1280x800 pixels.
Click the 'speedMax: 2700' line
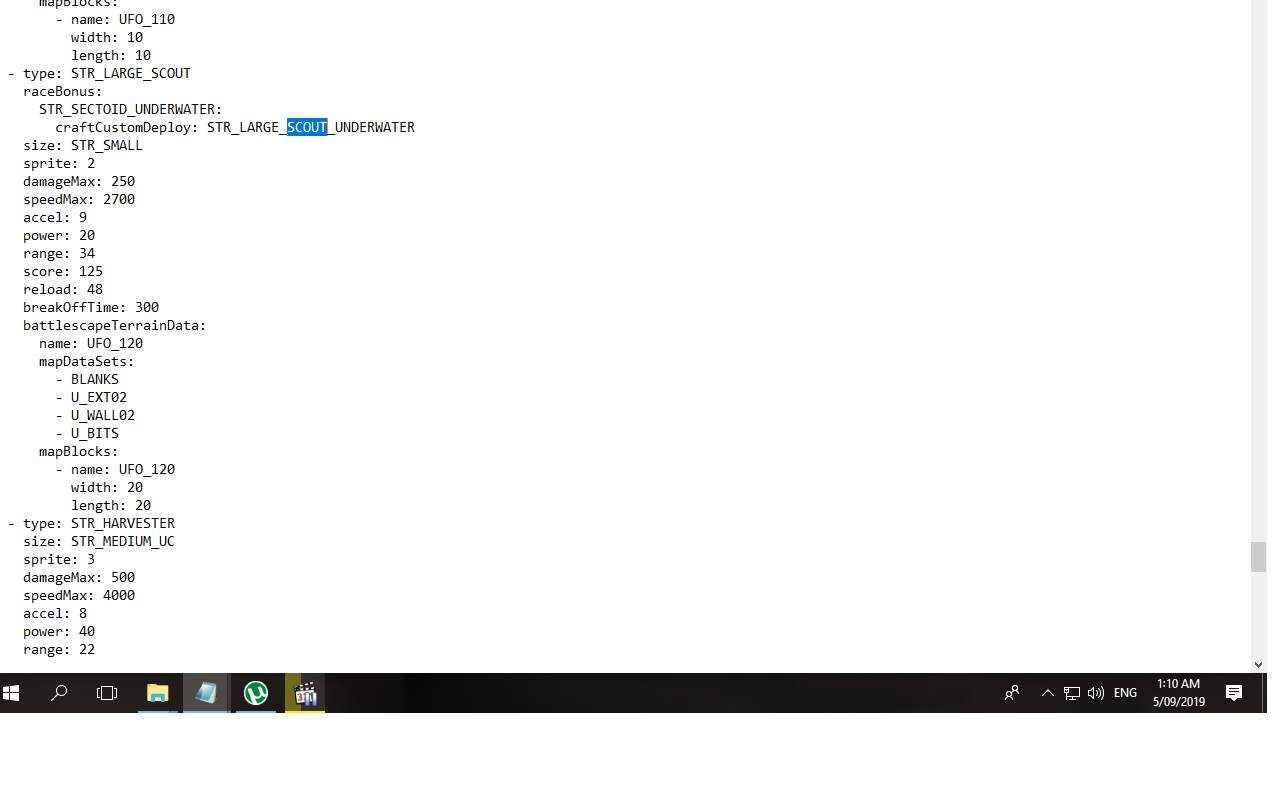click(x=79, y=199)
